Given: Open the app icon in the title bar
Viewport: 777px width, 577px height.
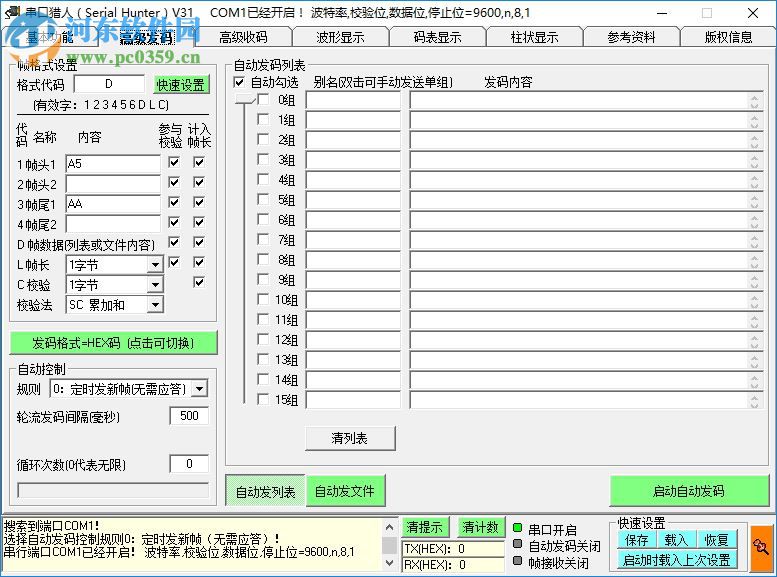Looking at the screenshot, I should (12, 12).
